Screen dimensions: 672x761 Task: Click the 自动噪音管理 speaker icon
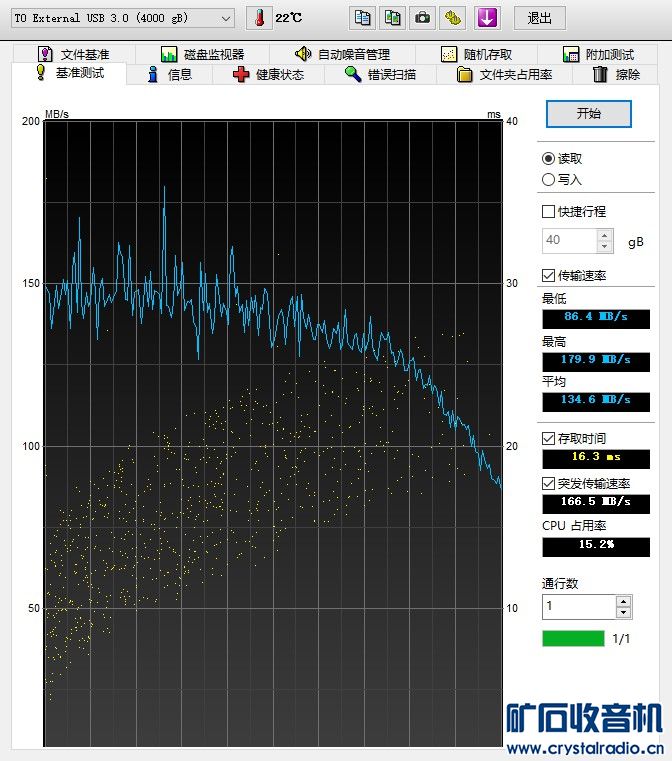pyautogui.click(x=303, y=54)
